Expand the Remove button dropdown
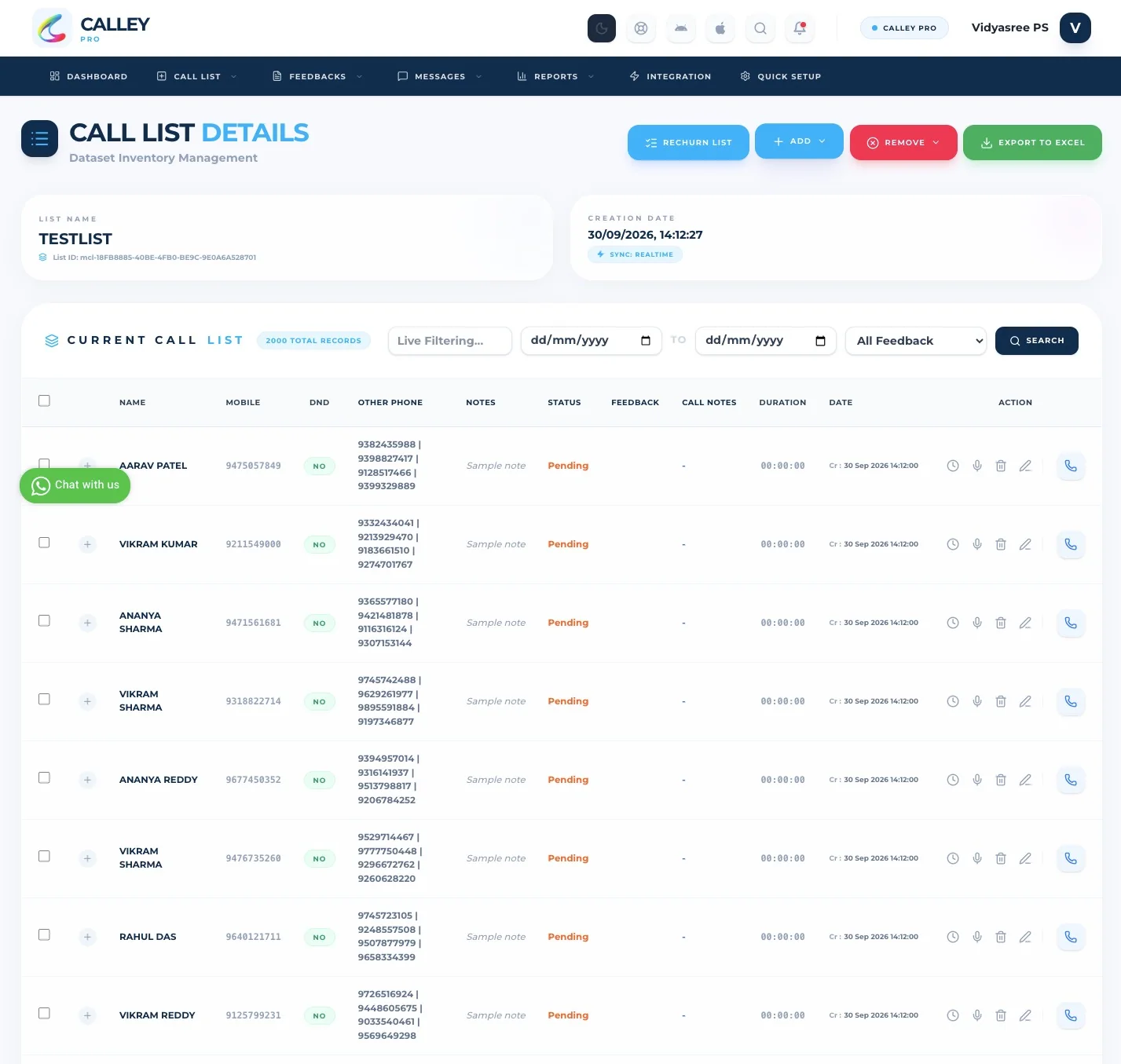This screenshot has width=1121, height=1064. click(903, 143)
